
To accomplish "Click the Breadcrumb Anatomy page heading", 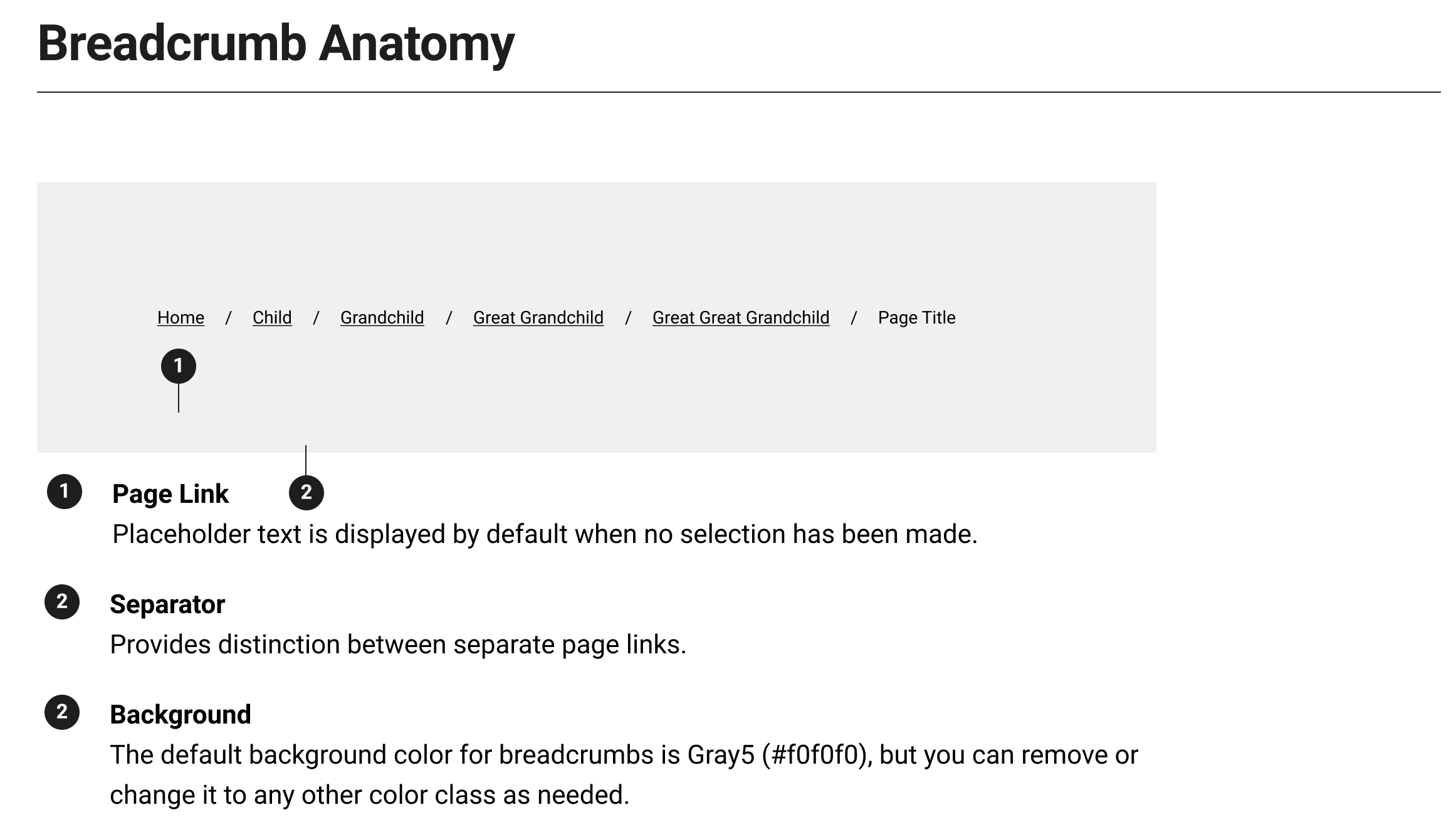I will 276,44.
